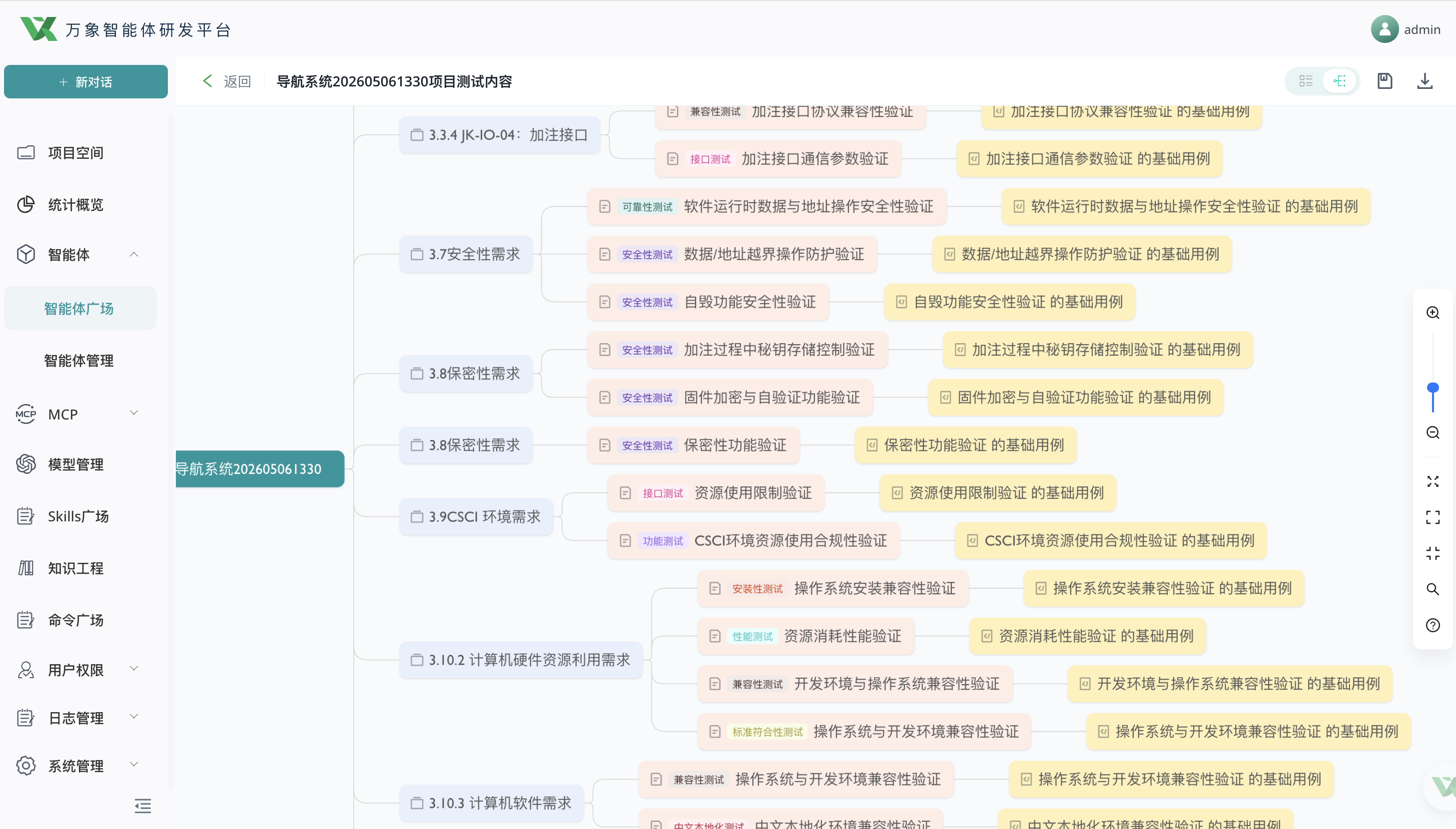Viewport: 1456px width, 829px height.
Task: Select node 固件加密与自验证功能验证
Action: [730, 398]
